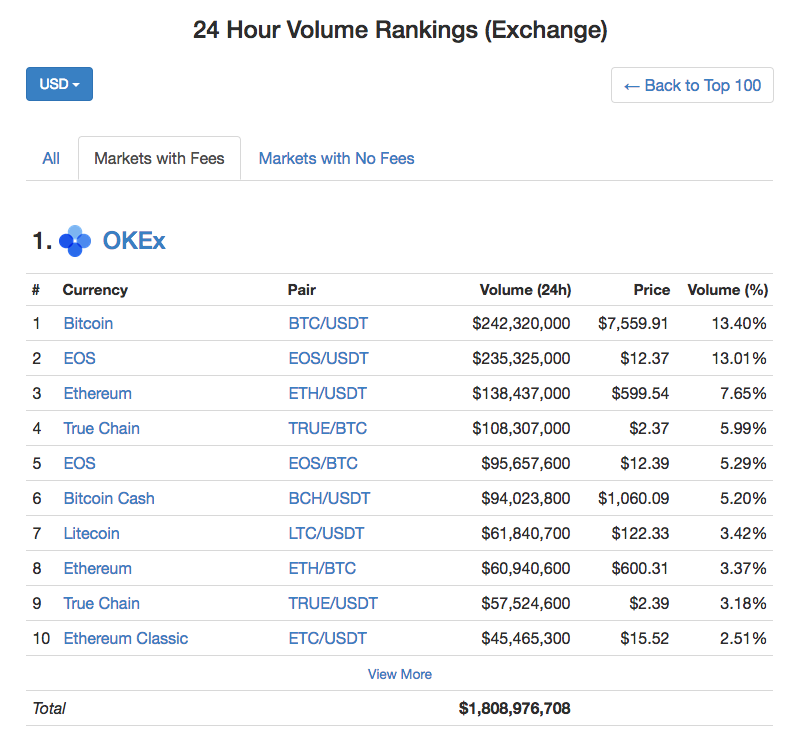Click the 5.99% volume share
803x746 pixels.
tap(743, 428)
